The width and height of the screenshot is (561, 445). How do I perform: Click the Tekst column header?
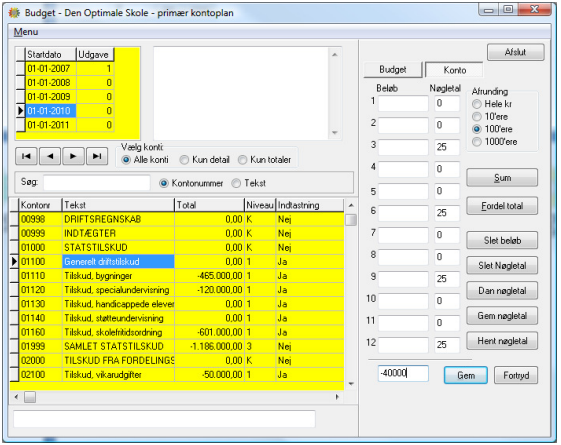pyautogui.click(x=118, y=205)
